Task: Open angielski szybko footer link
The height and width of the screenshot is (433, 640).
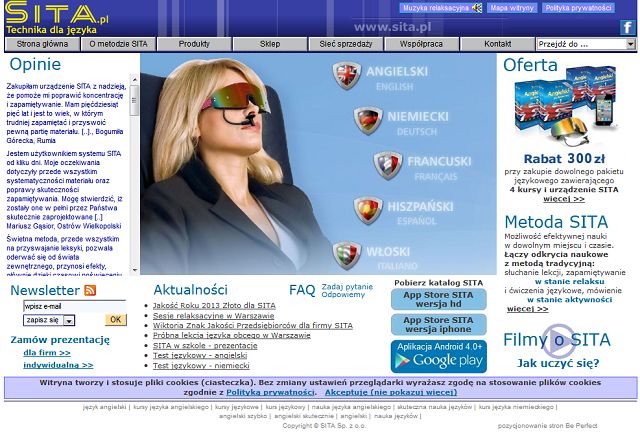Action: click(x=243, y=416)
